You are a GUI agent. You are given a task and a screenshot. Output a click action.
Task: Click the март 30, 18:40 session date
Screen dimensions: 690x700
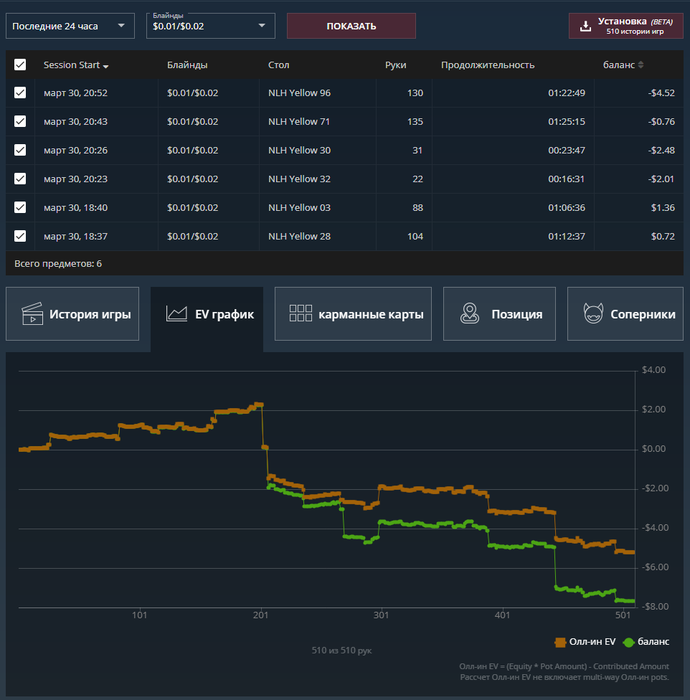[x=75, y=207]
